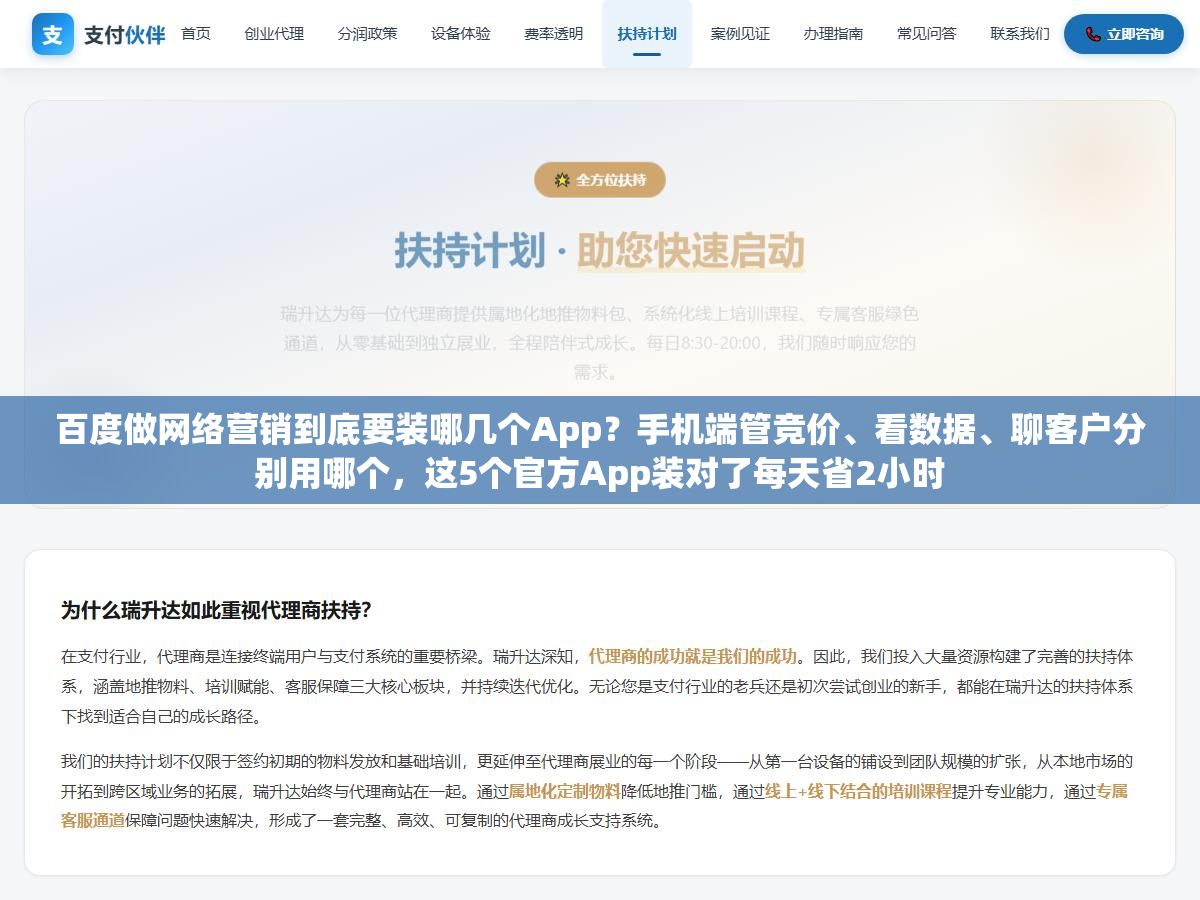Click the sparkle icon in 全方位扶持 badge
Image resolution: width=1200 pixels, height=900 pixels.
pos(562,180)
